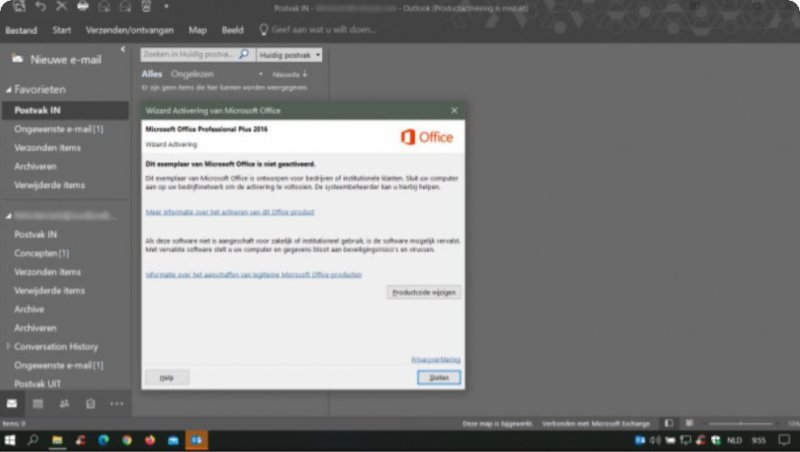Collapse the Favorieten section
The width and height of the screenshot is (800, 452).
pos(9,90)
